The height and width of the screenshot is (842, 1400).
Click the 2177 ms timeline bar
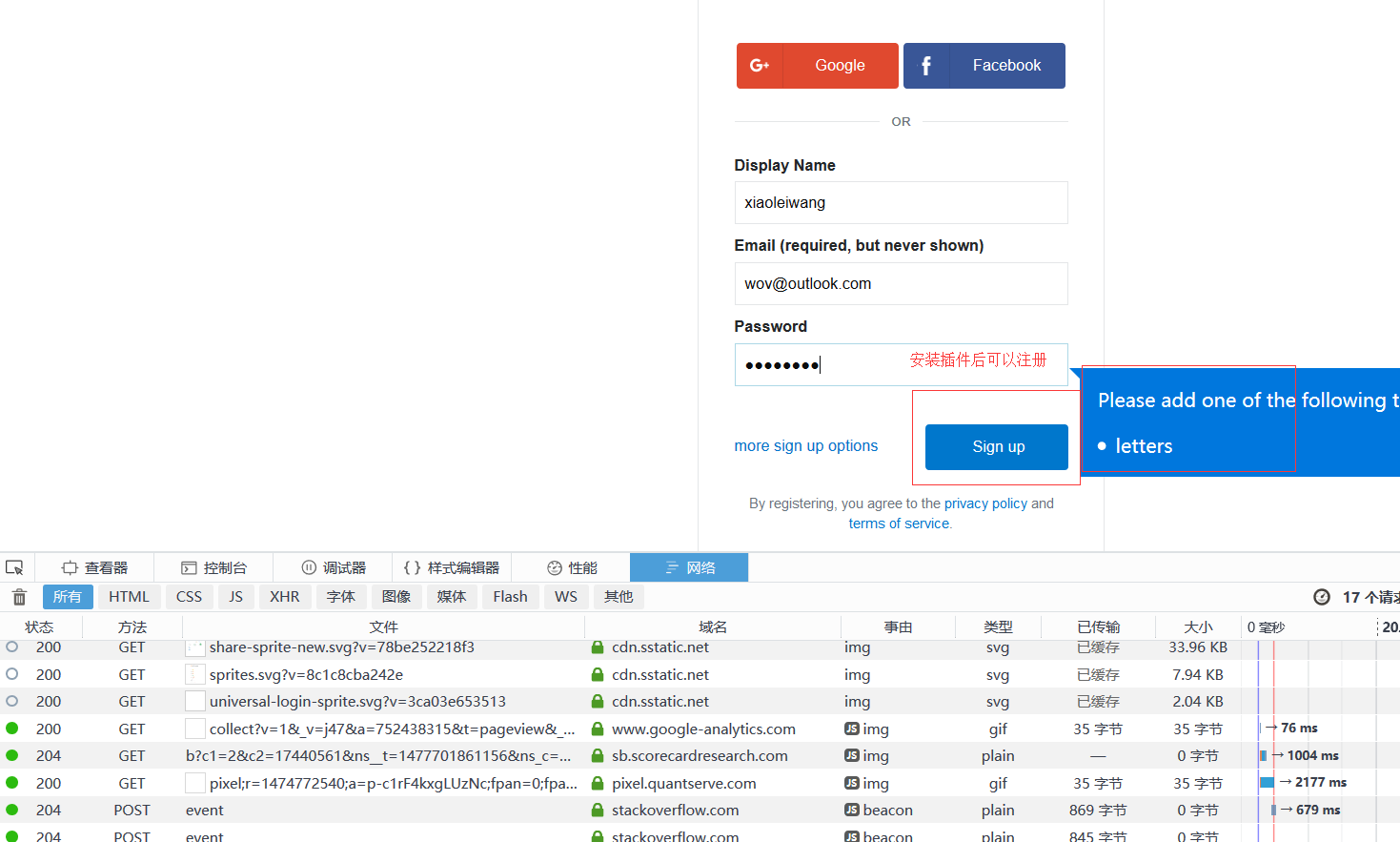(1268, 783)
